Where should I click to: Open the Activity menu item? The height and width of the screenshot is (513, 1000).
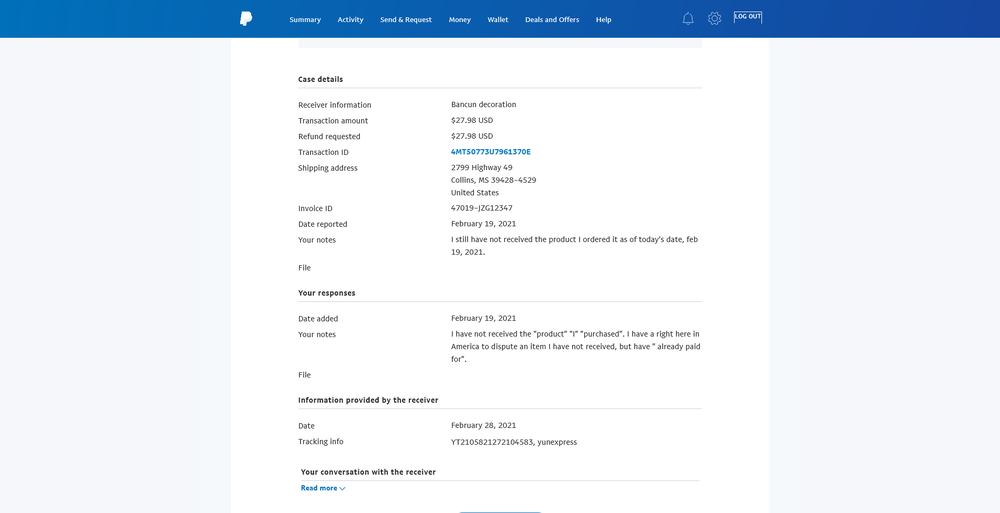[350, 20]
